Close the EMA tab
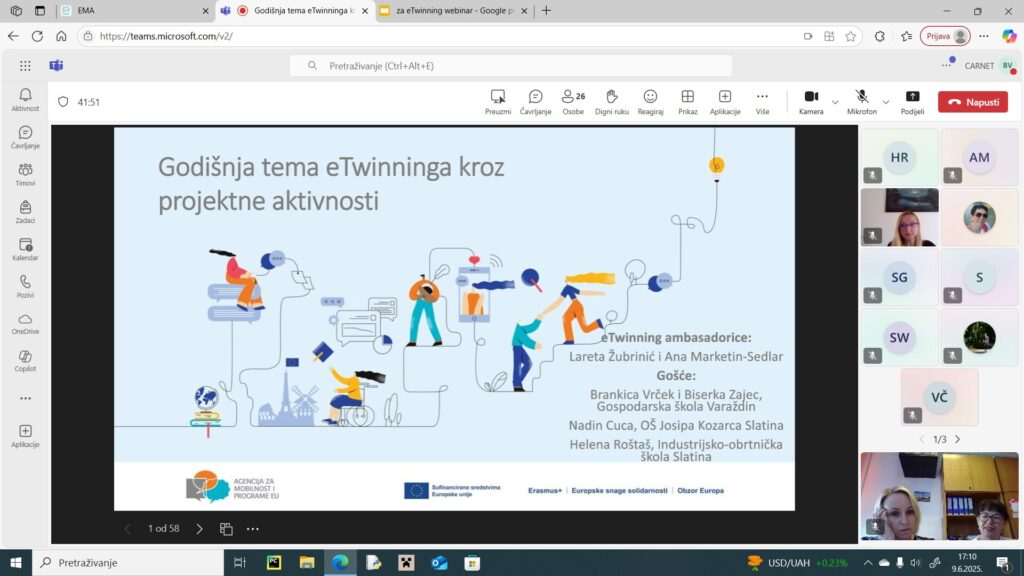The image size is (1024, 576). point(205,10)
